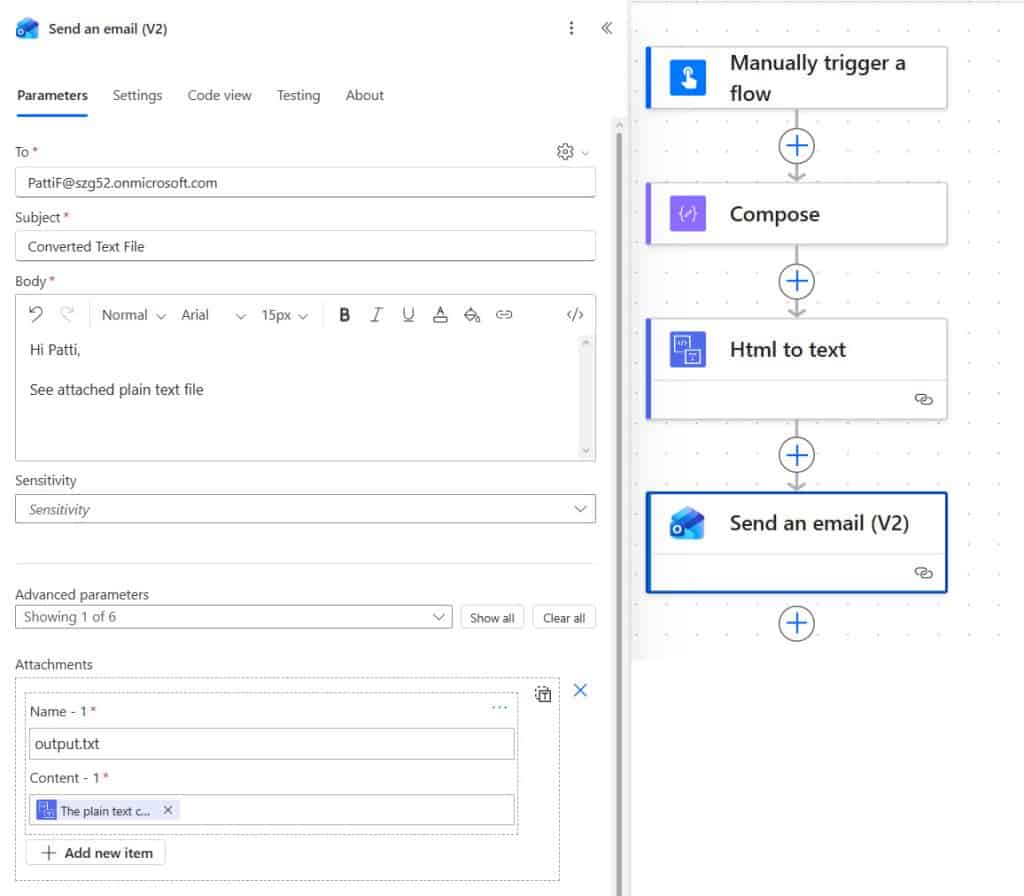Toggle bold formatting in Body
This screenshot has height=896, width=1024.
point(344,315)
